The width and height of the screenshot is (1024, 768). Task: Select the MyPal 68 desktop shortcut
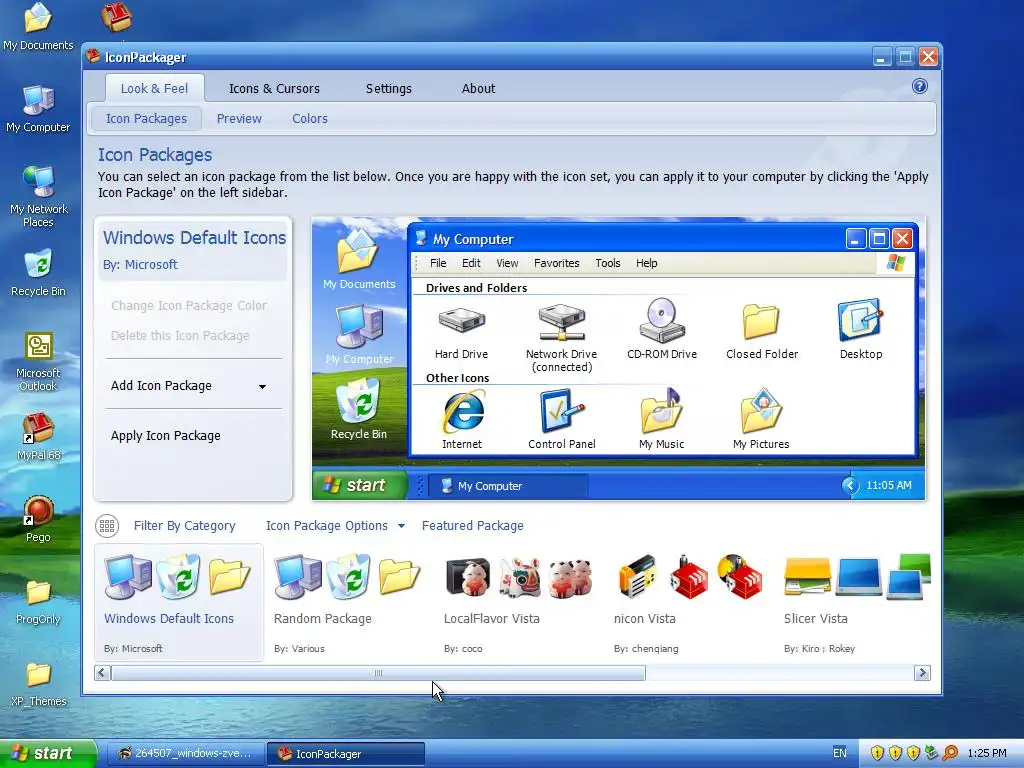[39, 436]
